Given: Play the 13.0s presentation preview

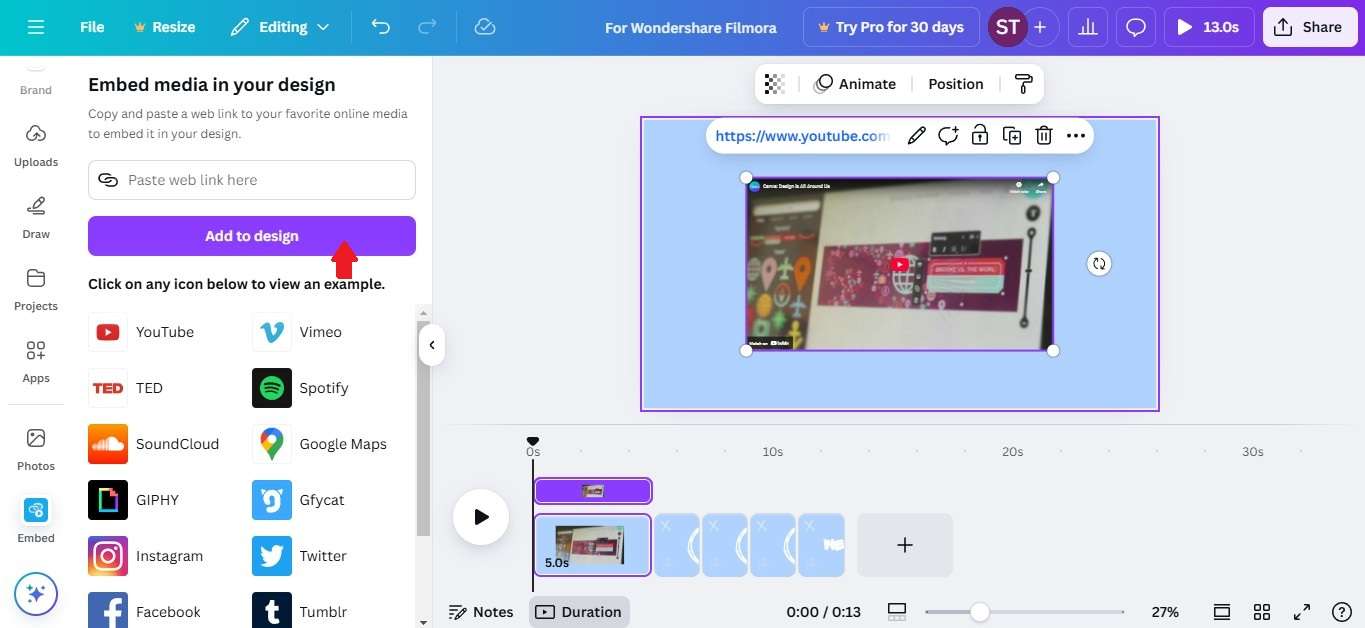Looking at the screenshot, I should pos(1208,27).
